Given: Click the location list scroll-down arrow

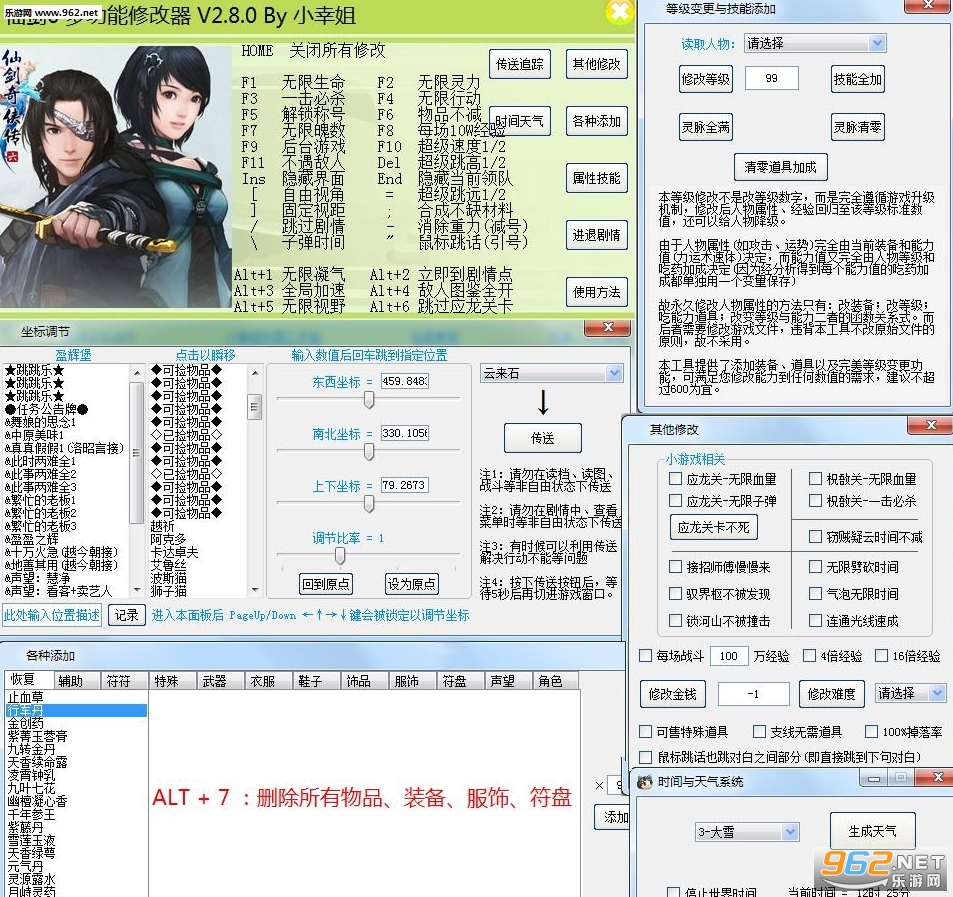Looking at the screenshot, I should pyautogui.click(x=137, y=589).
